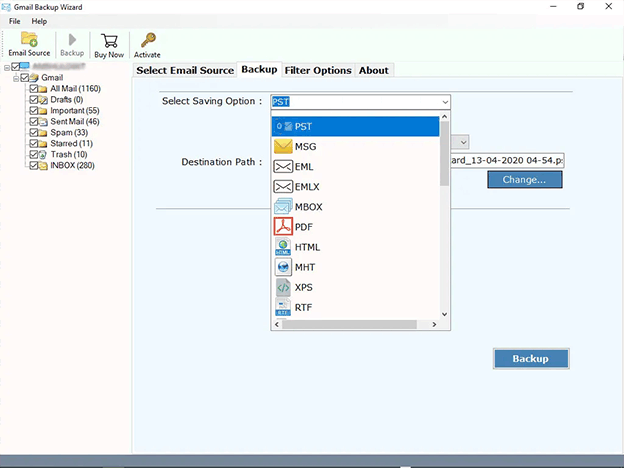The image size is (624, 468).
Task: Click the Buy Now cart icon
Action: click(108, 42)
